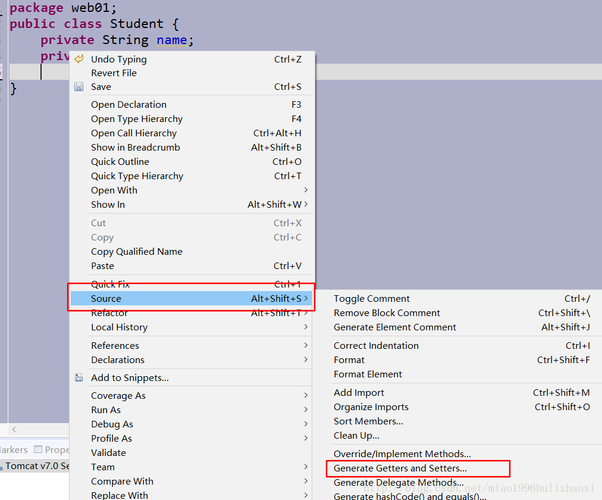Click the Save floppy disk icon
This screenshot has width=602, height=500.
79,87
